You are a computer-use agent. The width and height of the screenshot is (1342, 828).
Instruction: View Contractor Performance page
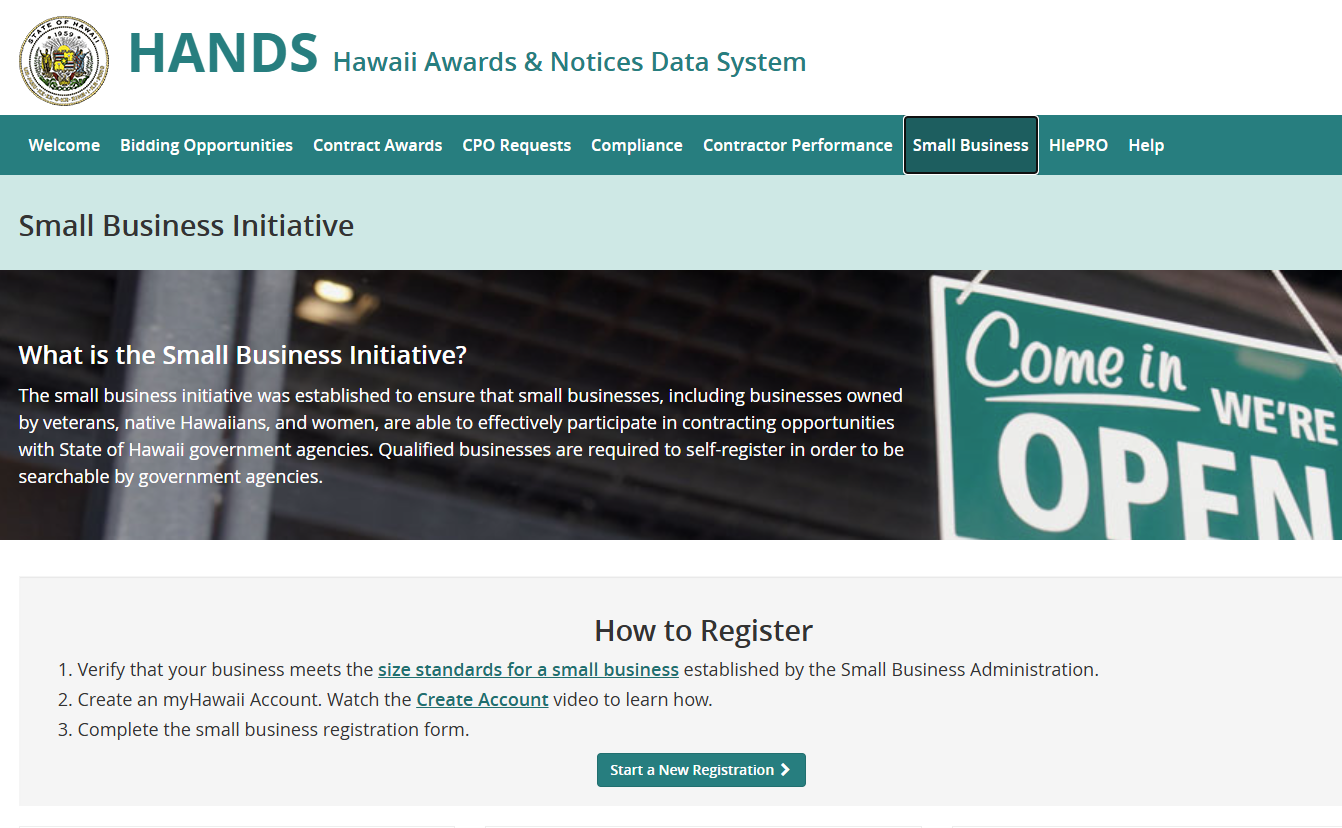797,145
